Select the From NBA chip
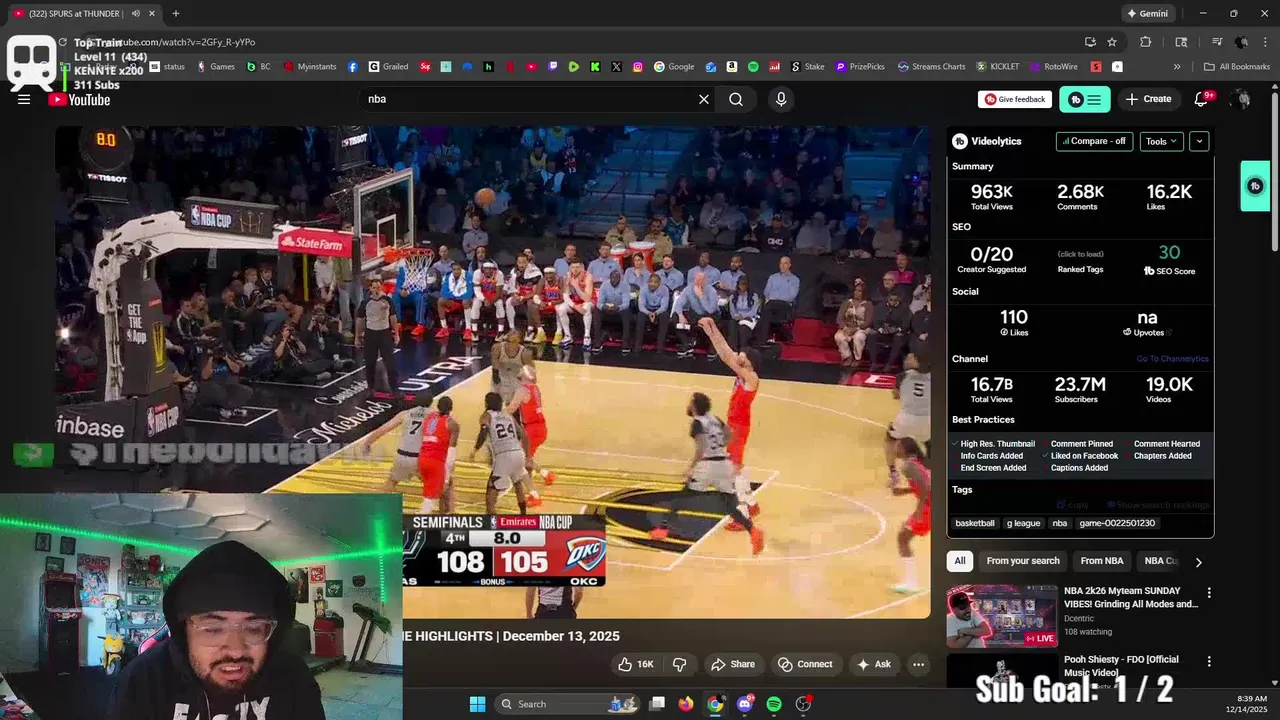Screen dimensions: 1280x720 point(1102,561)
